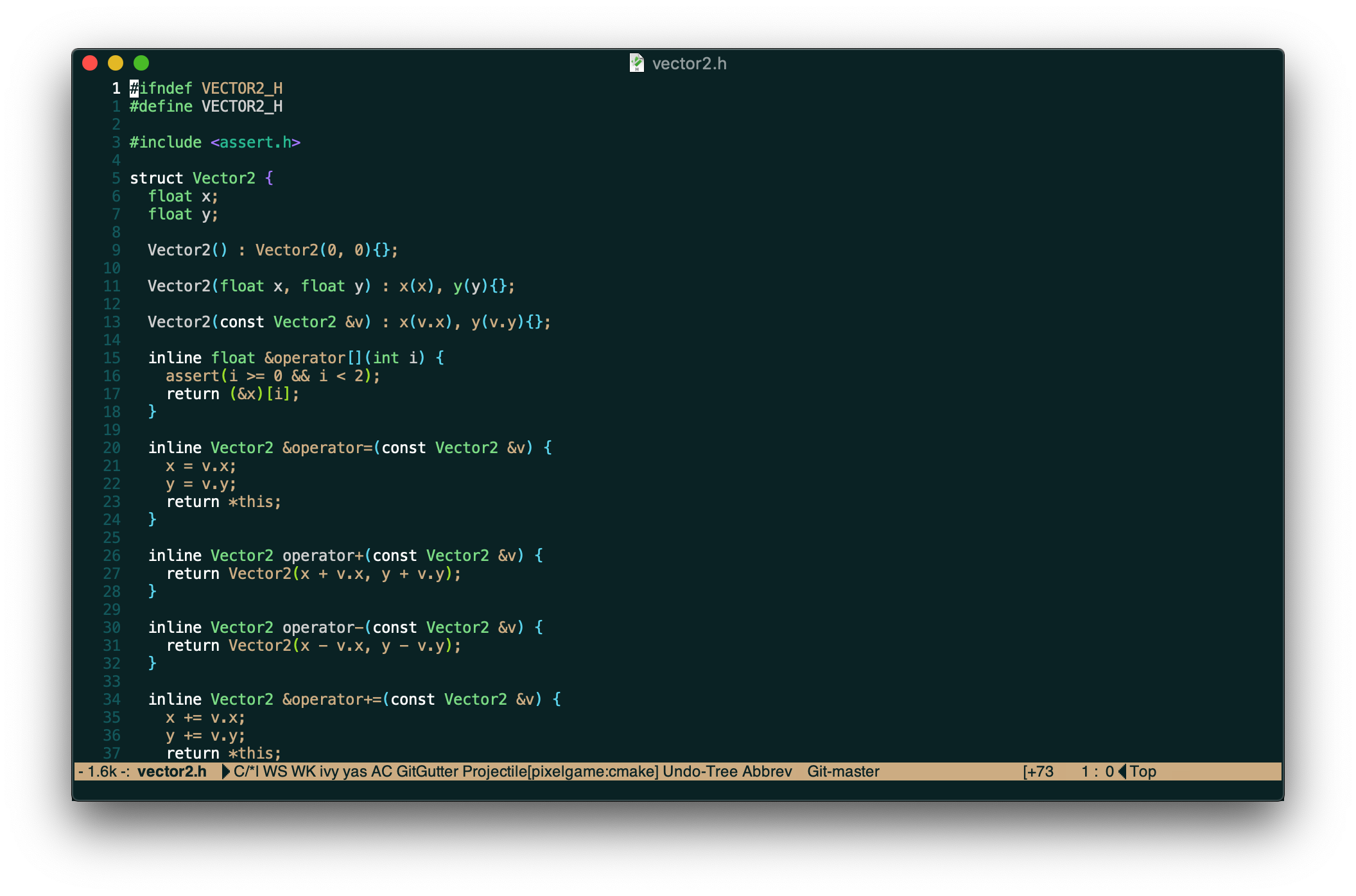Click the green zoom window button
The height and width of the screenshot is (896, 1356).
141,63
